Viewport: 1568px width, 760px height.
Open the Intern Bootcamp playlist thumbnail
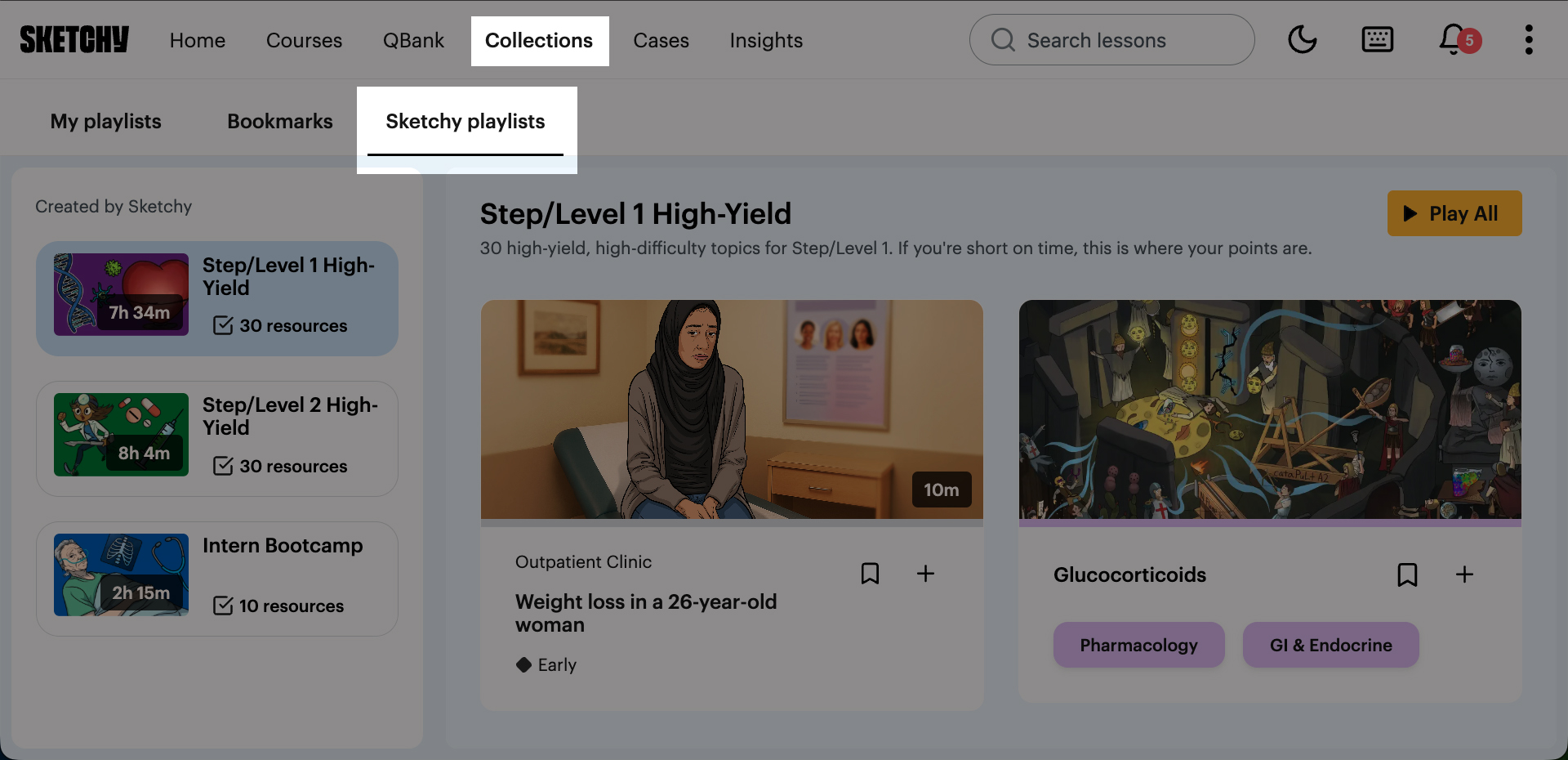[121, 575]
